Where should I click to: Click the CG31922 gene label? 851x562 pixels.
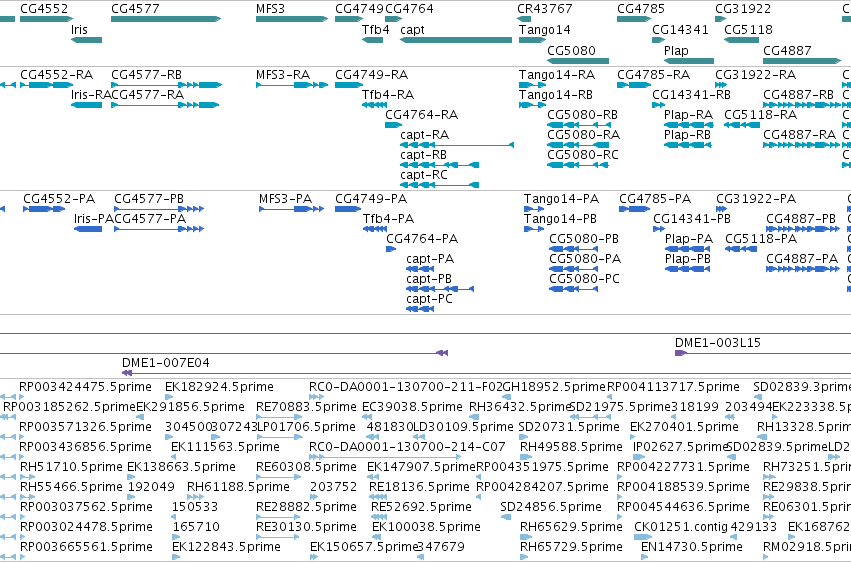coord(743,9)
